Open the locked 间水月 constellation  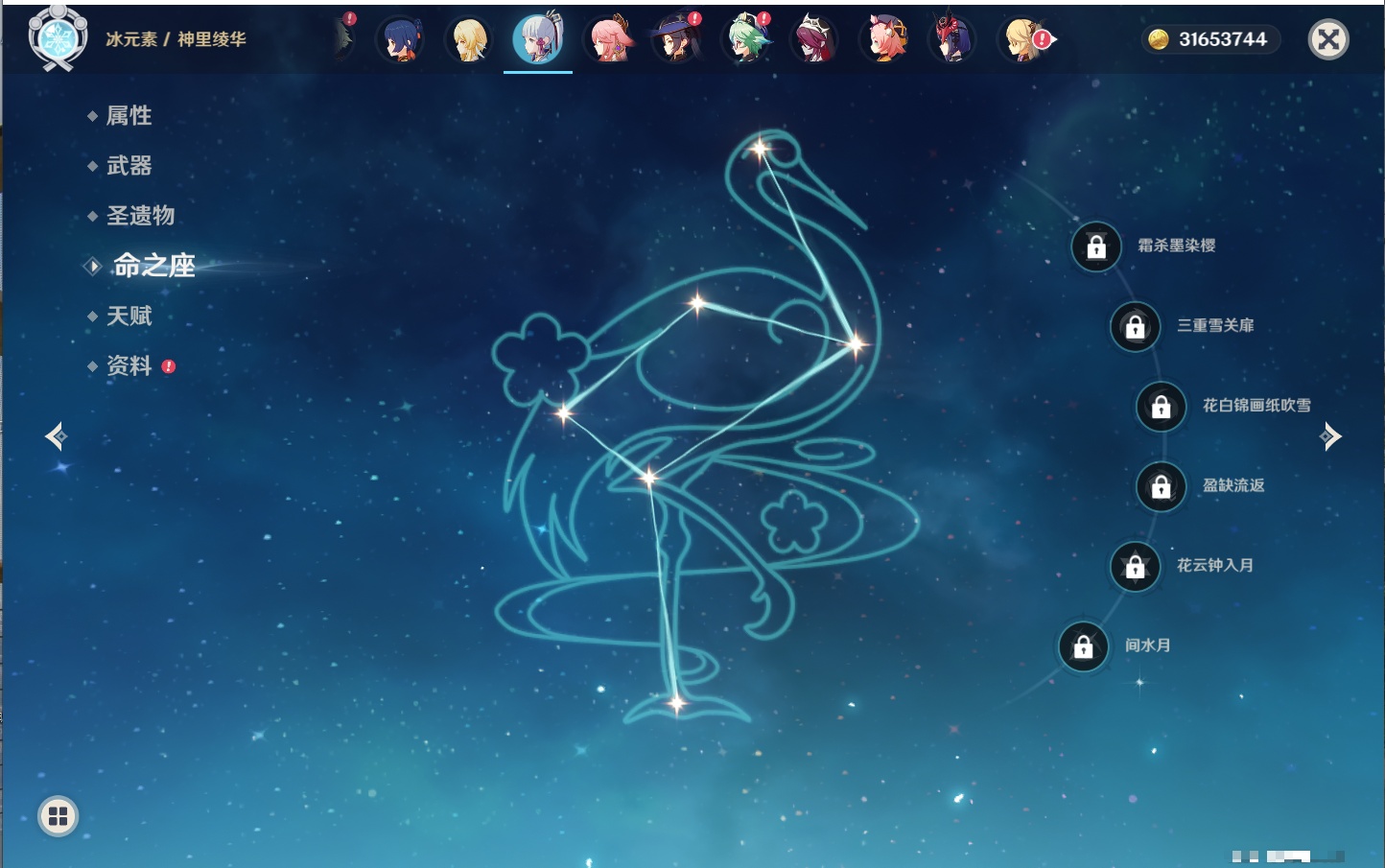1083,646
